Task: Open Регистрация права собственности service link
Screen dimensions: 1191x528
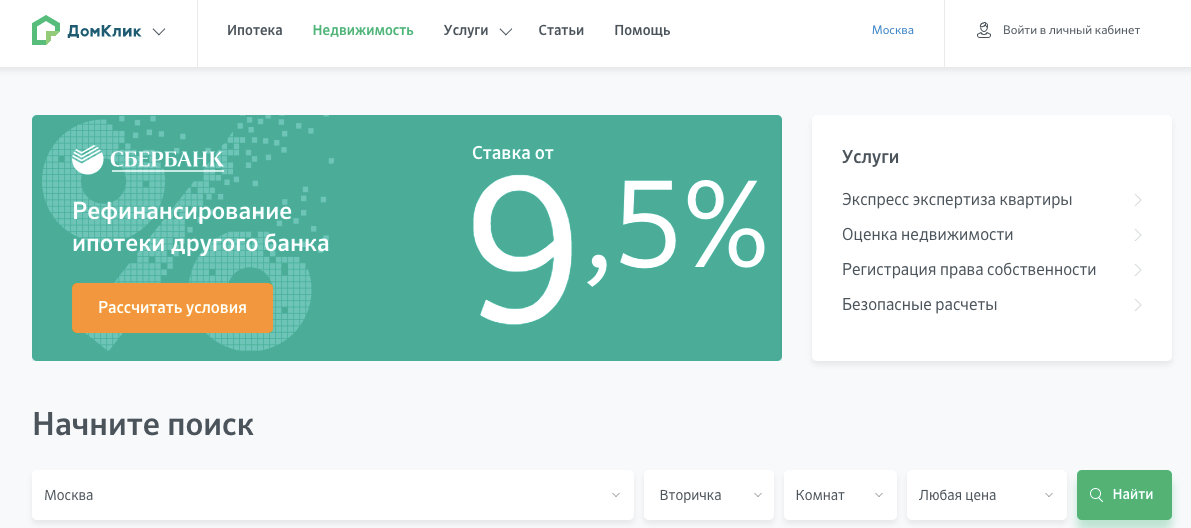Action: pyautogui.click(x=969, y=270)
